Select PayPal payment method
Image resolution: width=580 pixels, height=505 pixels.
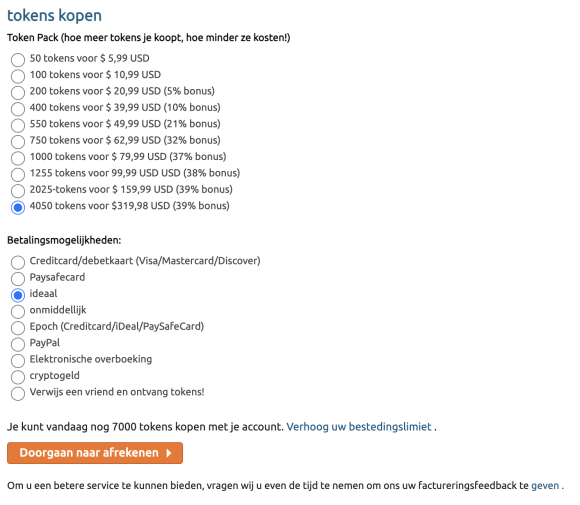pyautogui.click(x=18, y=344)
